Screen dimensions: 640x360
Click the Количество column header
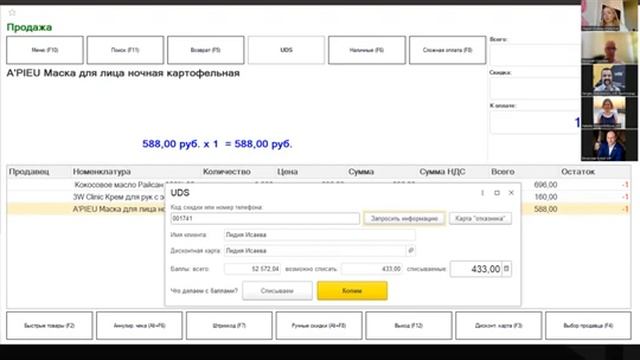[227, 172]
